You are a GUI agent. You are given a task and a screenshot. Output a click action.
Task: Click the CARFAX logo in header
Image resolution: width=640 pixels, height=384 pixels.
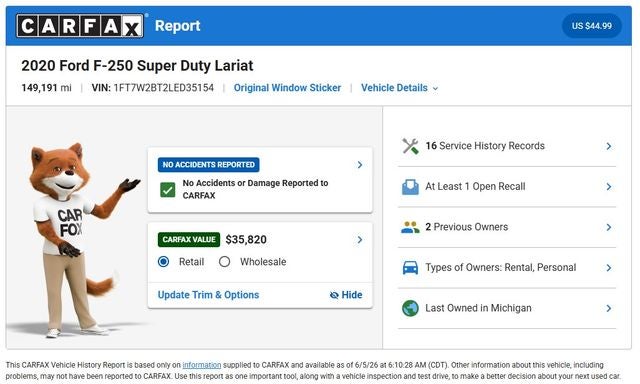click(80, 26)
